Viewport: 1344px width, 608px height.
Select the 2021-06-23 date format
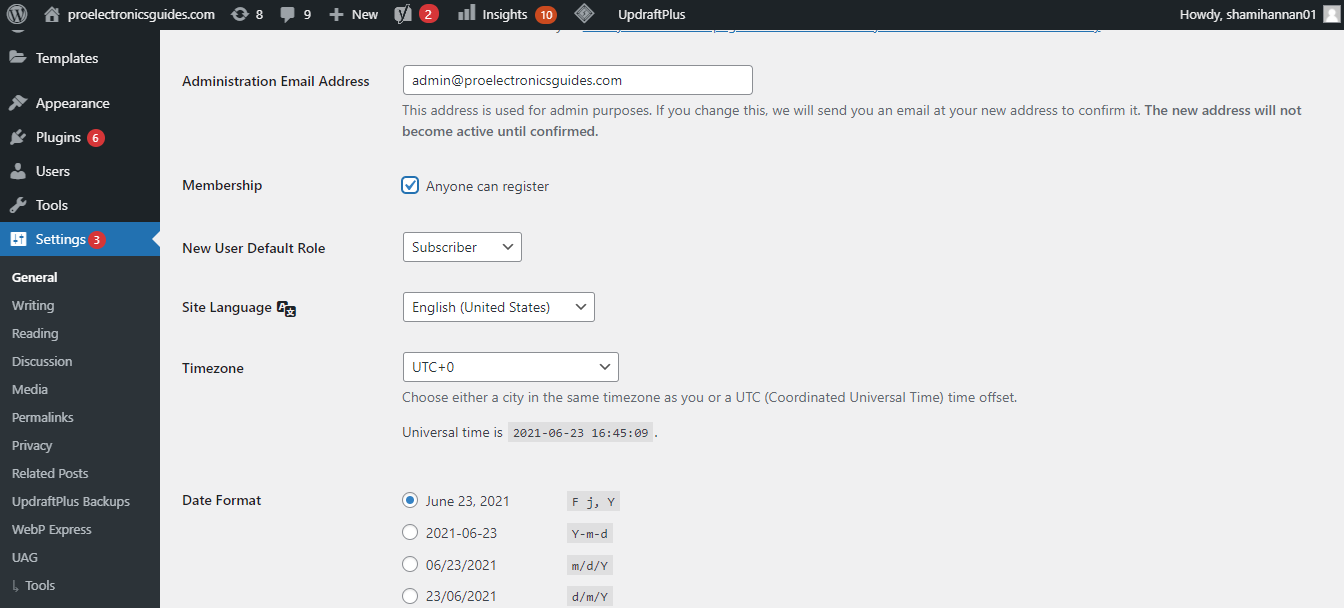[x=410, y=533]
